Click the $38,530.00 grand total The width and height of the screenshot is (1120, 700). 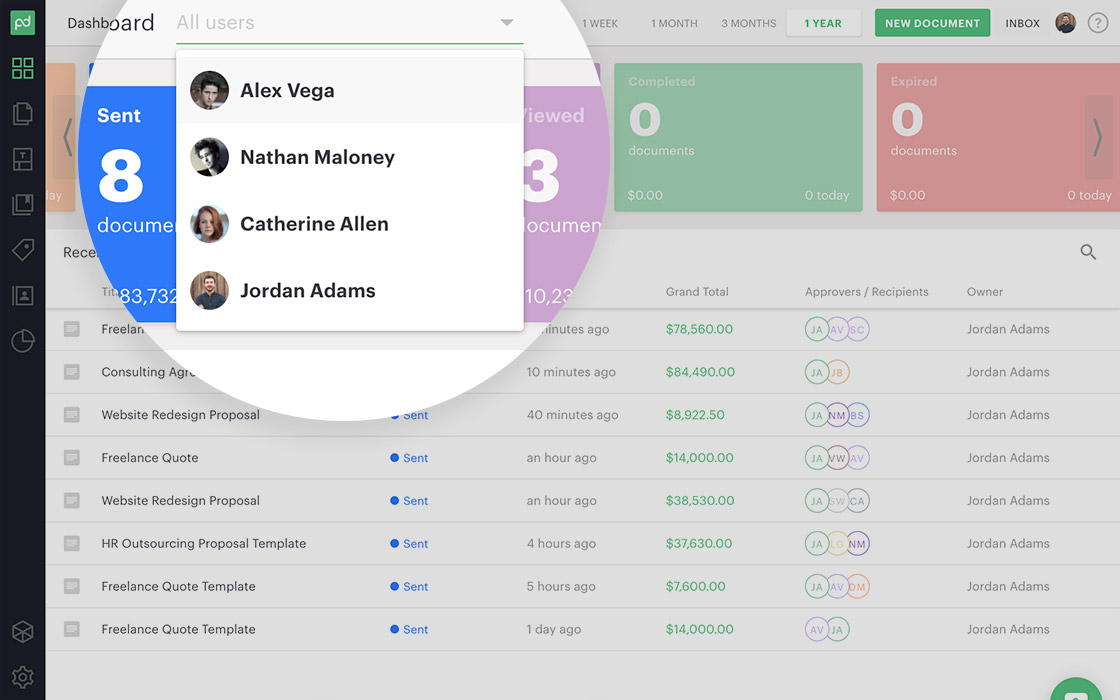tap(699, 501)
